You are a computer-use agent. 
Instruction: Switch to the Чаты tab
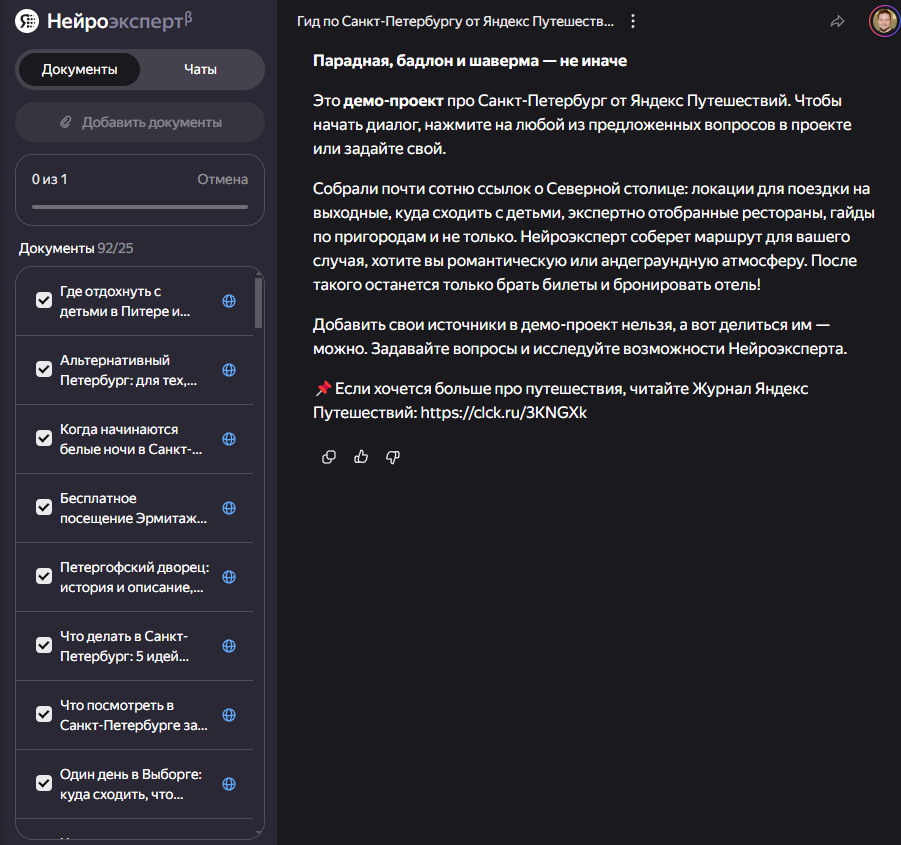pos(200,70)
